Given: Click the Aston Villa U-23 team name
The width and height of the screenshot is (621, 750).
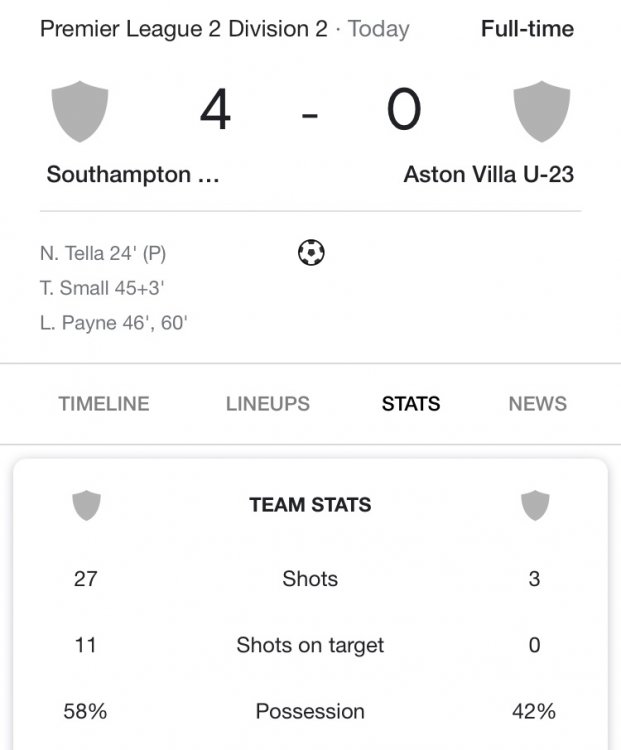Looking at the screenshot, I should point(488,175).
